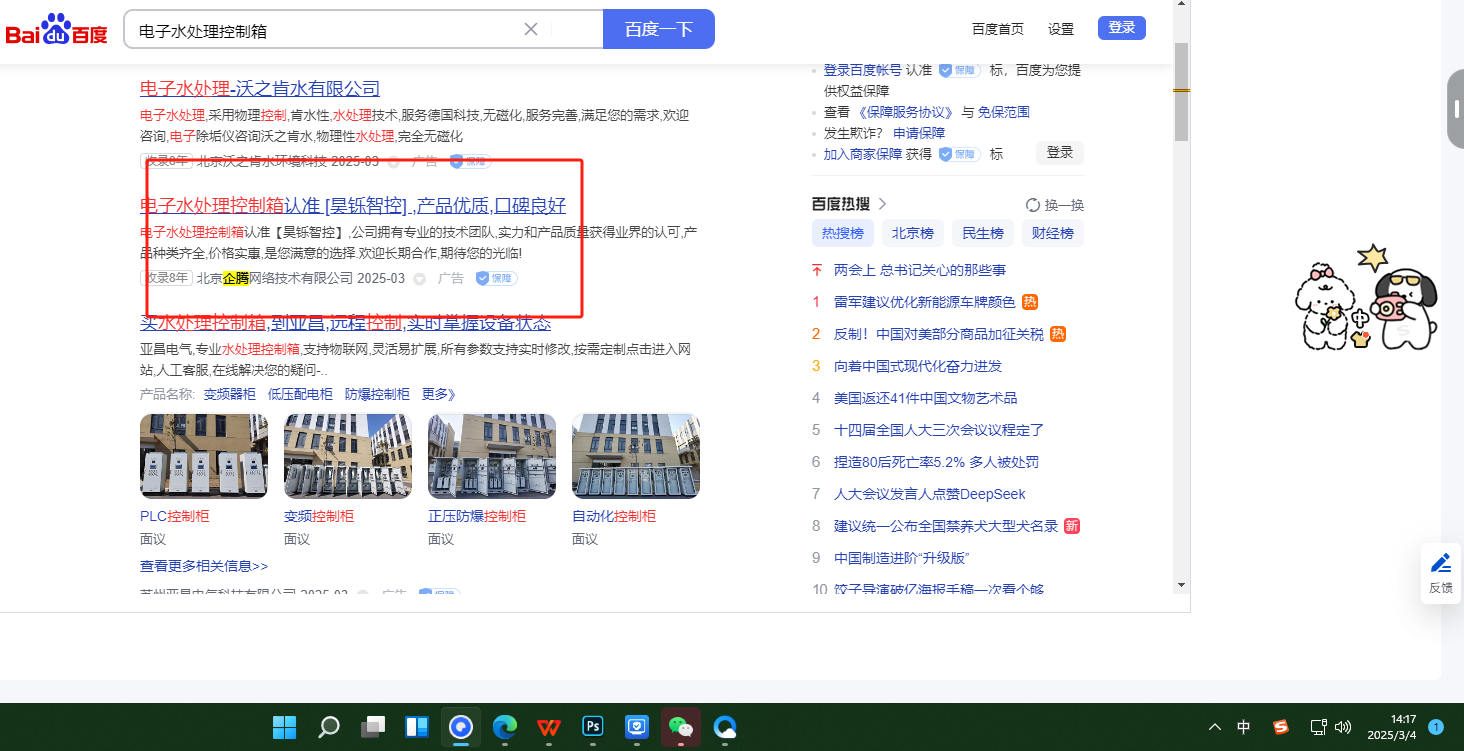Image resolution: width=1464 pixels, height=751 pixels.
Task: Switch to the 北京榜 tab
Action: pos(913,233)
